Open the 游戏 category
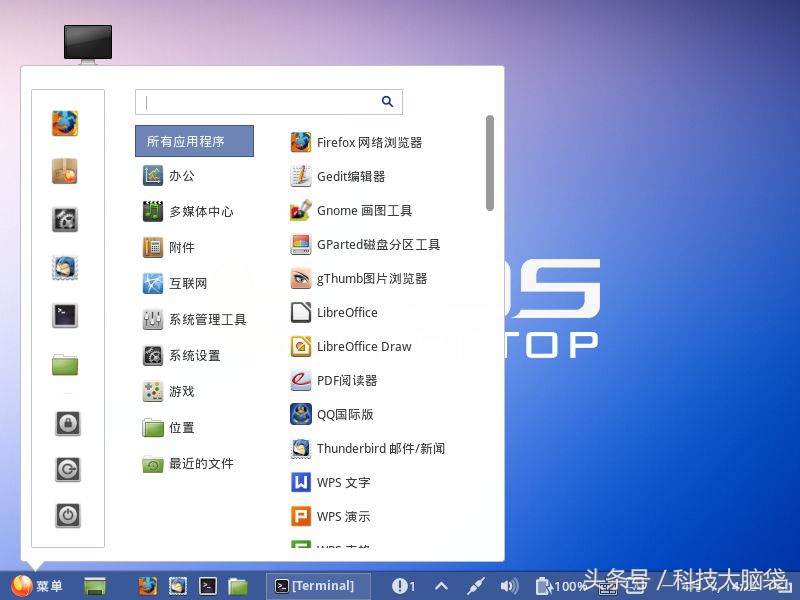 pyautogui.click(x=169, y=391)
